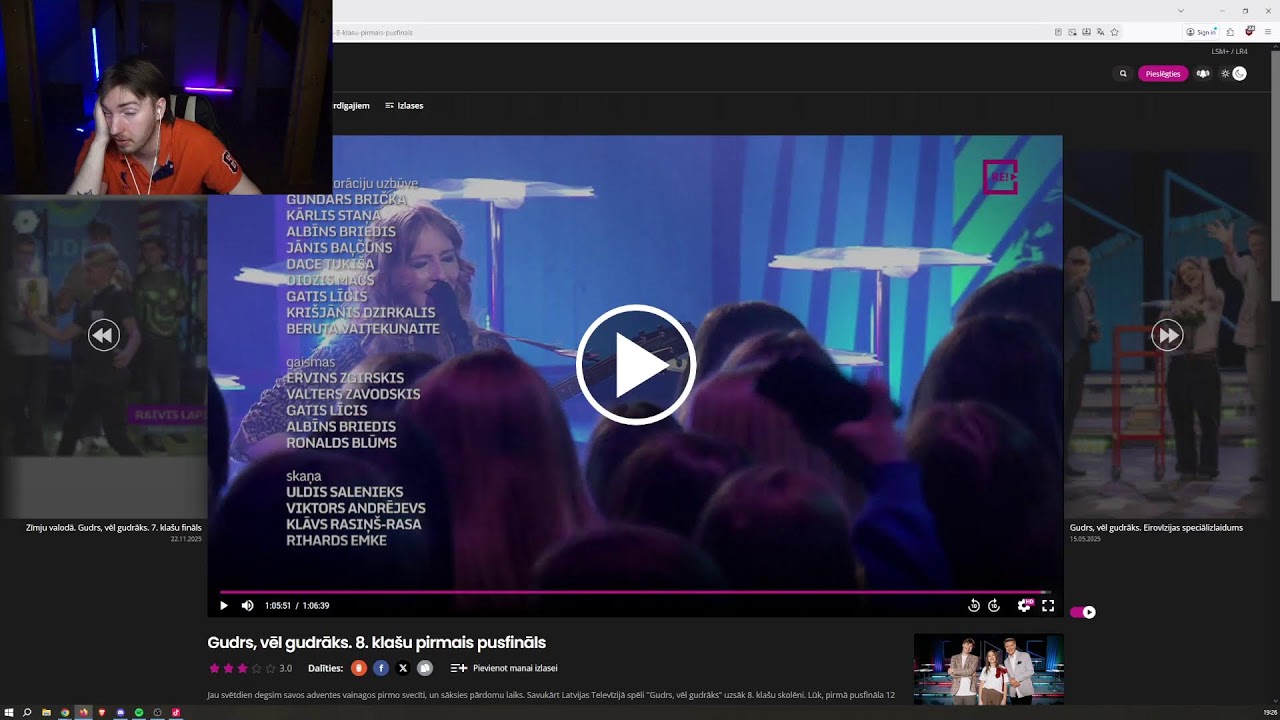Image resolution: width=1280 pixels, height=720 pixels.
Task: Open Chrome from the taskbar
Action: pos(65,712)
